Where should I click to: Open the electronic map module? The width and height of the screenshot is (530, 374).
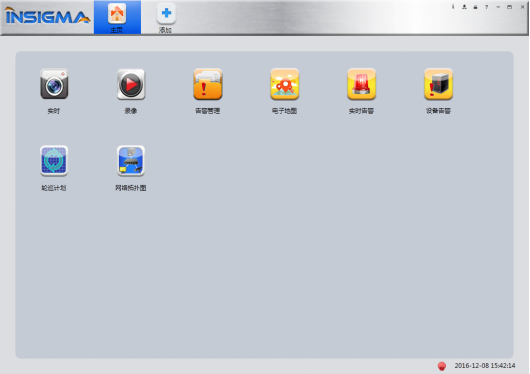pos(285,84)
